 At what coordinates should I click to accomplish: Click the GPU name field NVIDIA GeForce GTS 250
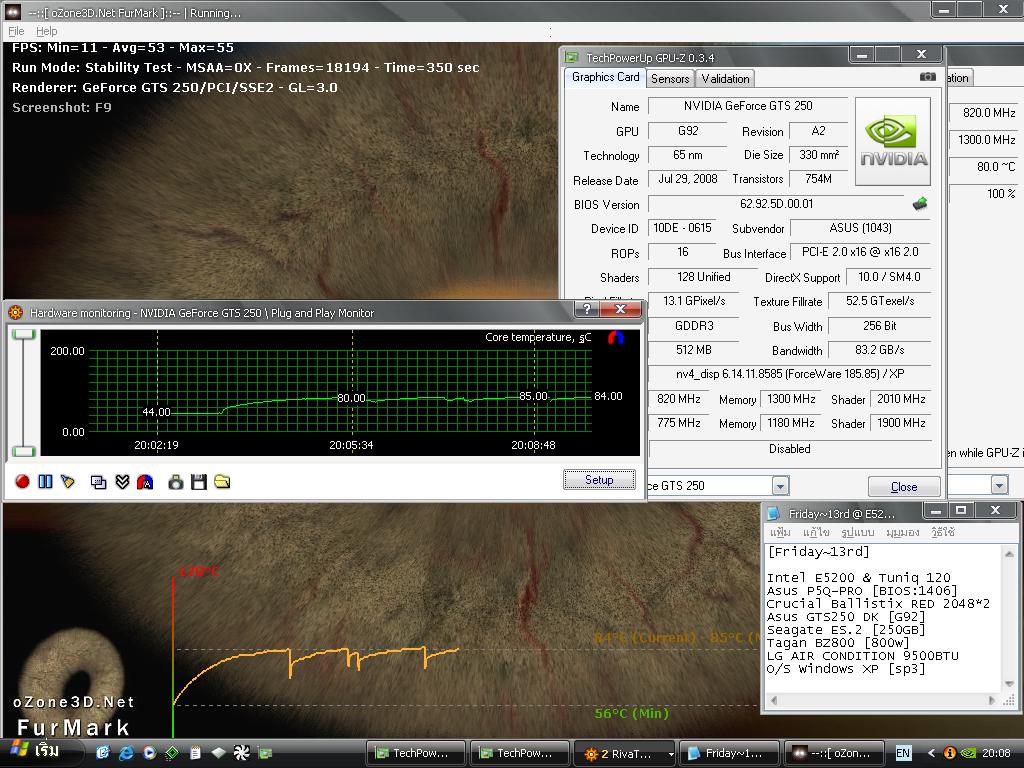point(748,106)
